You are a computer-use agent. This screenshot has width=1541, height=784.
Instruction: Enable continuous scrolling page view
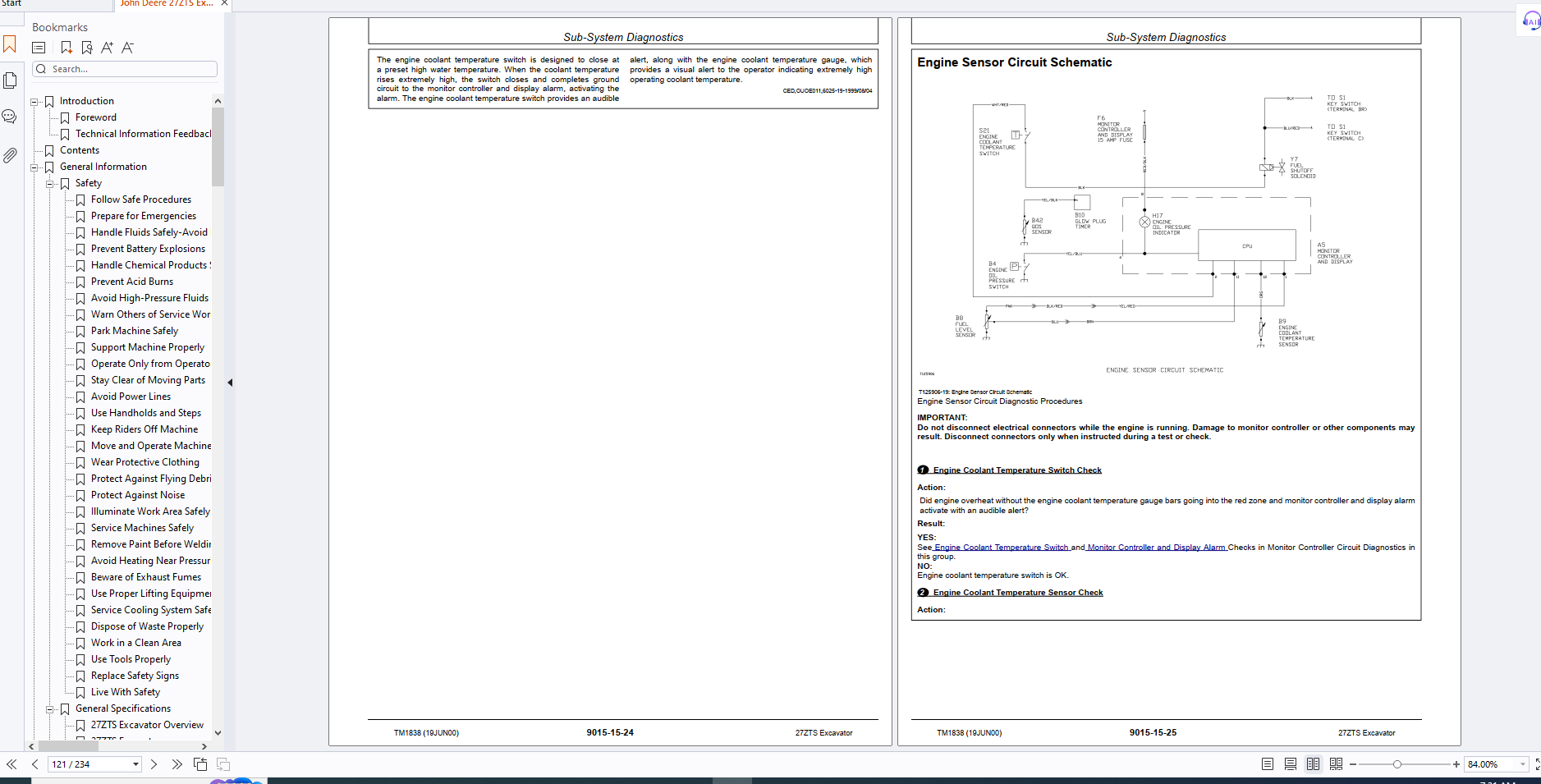pyautogui.click(x=1291, y=764)
